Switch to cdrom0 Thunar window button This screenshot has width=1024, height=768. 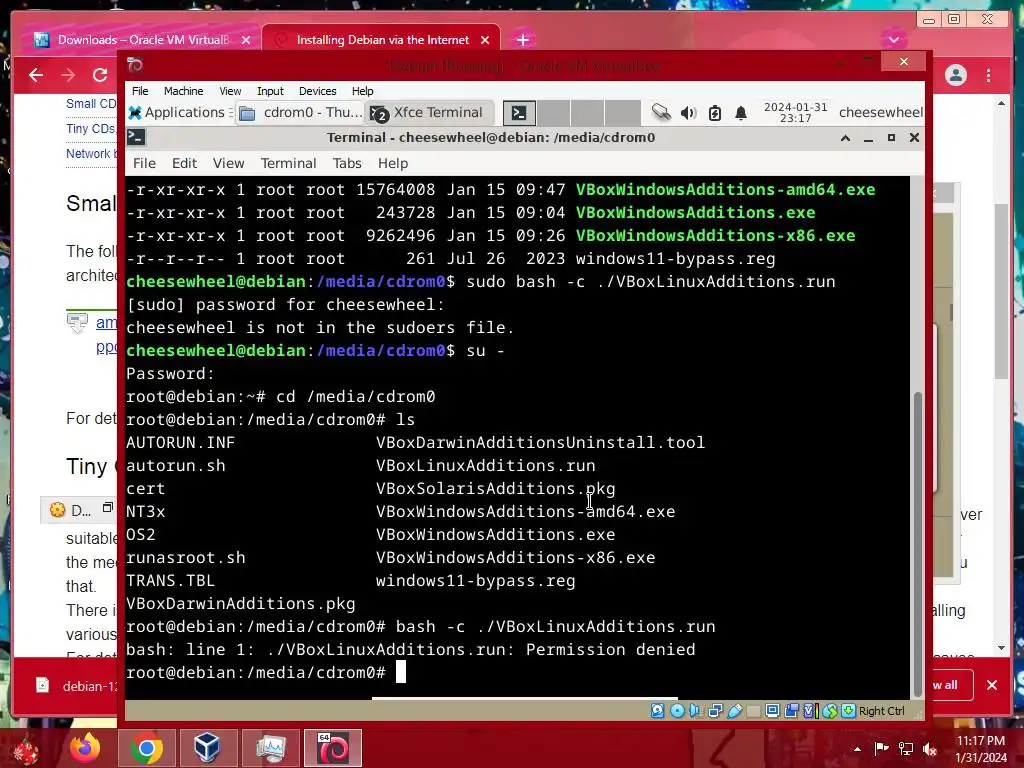[300, 112]
